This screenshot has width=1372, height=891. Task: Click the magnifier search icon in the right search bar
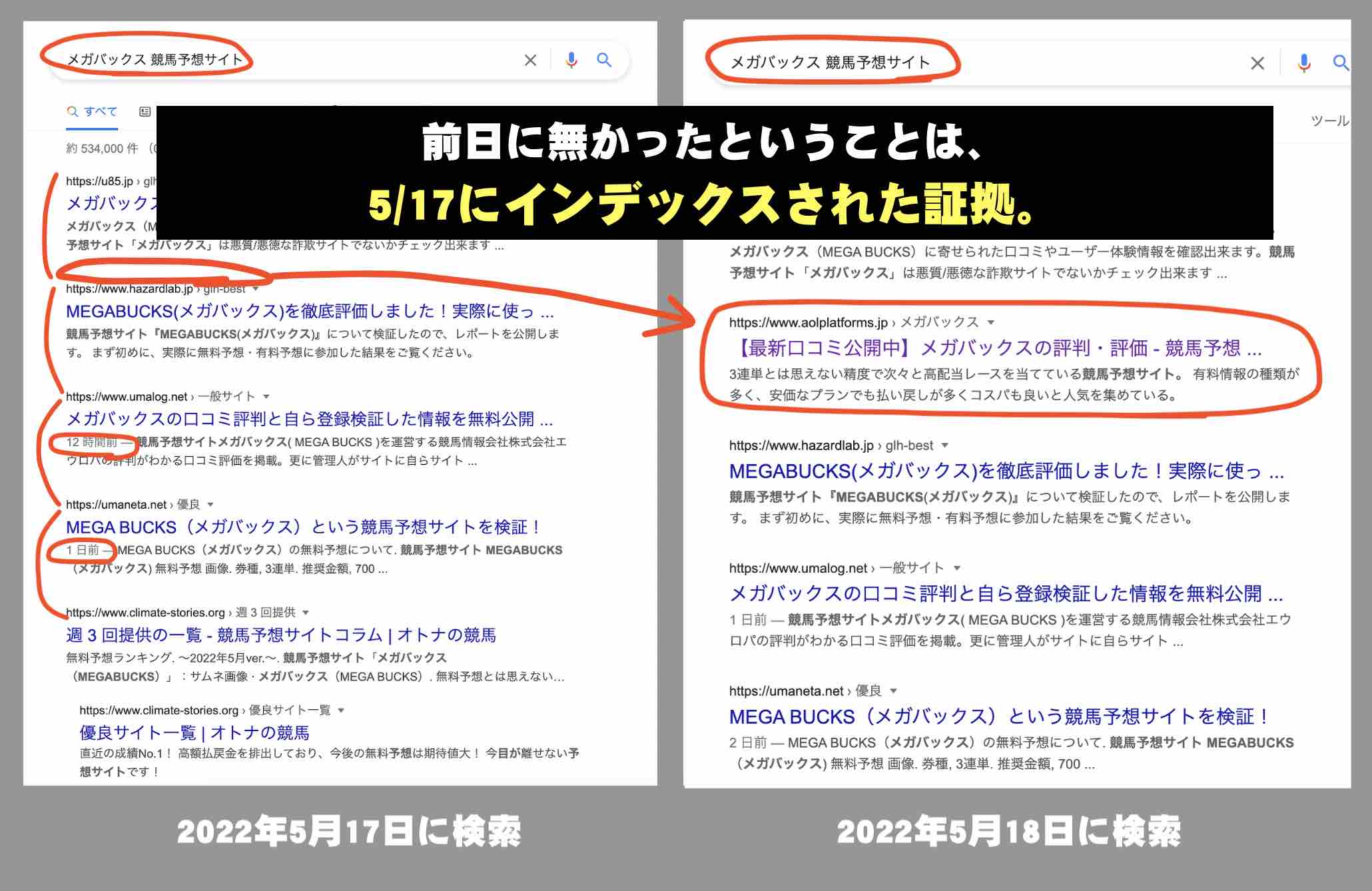[1341, 64]
